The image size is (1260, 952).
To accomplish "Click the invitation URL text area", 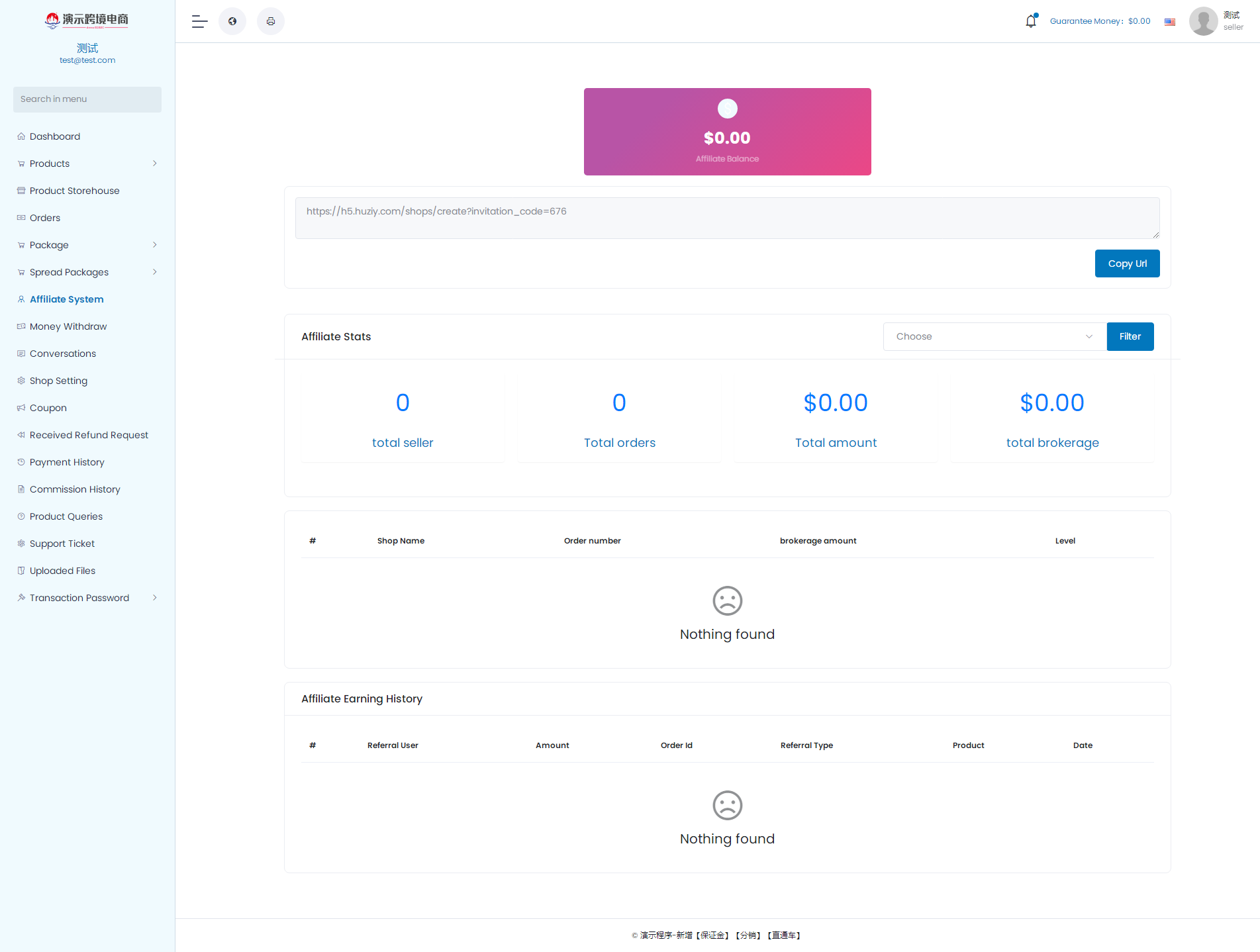I will (727, 218).
